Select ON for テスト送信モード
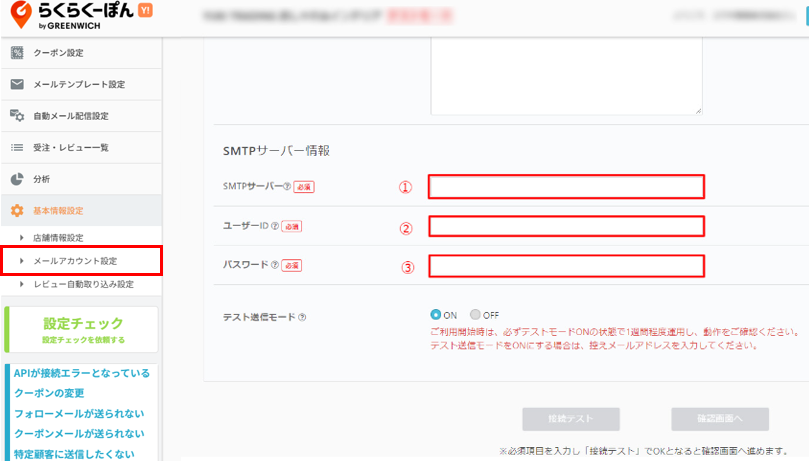This screenshot has width=809, height=461. pos(435,314)
